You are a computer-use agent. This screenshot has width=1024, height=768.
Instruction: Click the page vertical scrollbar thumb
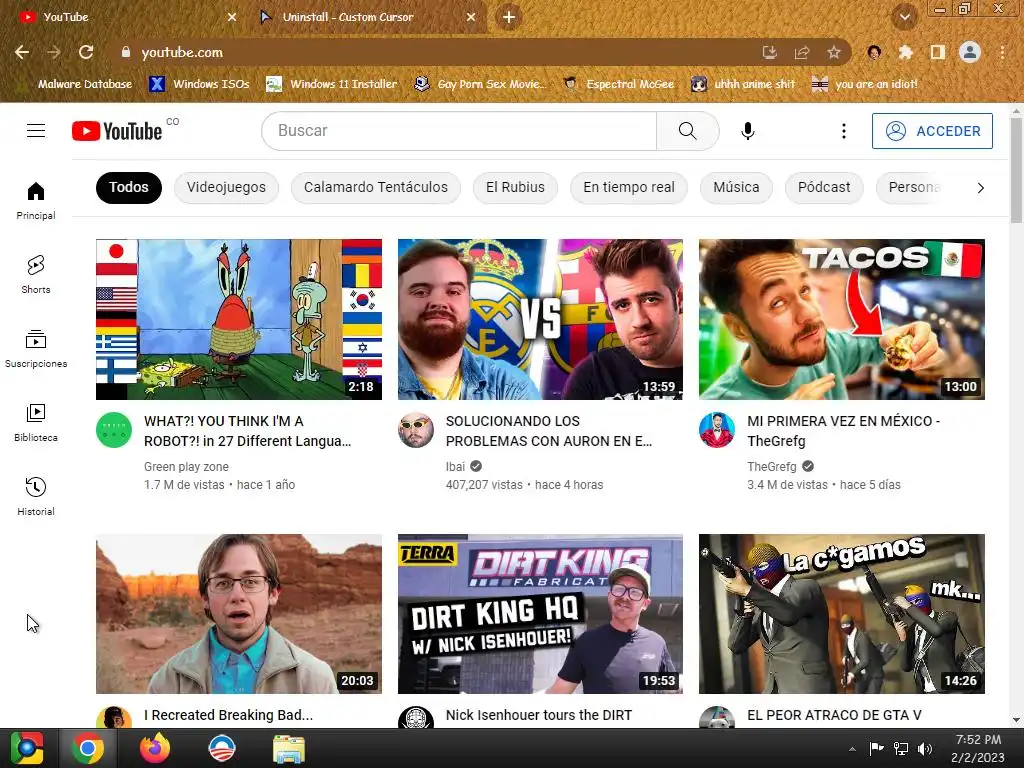1016,170
